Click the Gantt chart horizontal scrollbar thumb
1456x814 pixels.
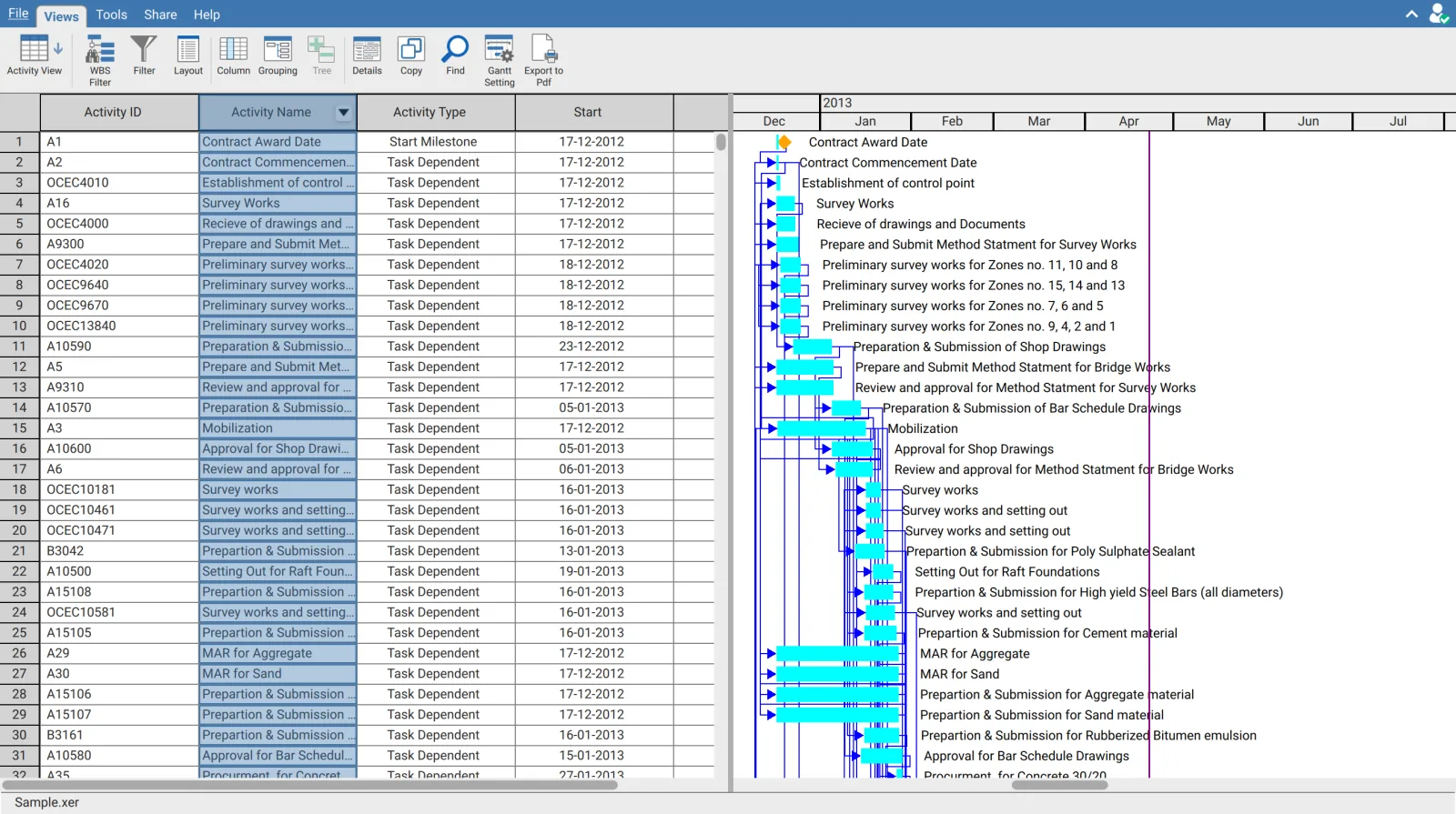pyautogui.click(x=1059, y=785)
